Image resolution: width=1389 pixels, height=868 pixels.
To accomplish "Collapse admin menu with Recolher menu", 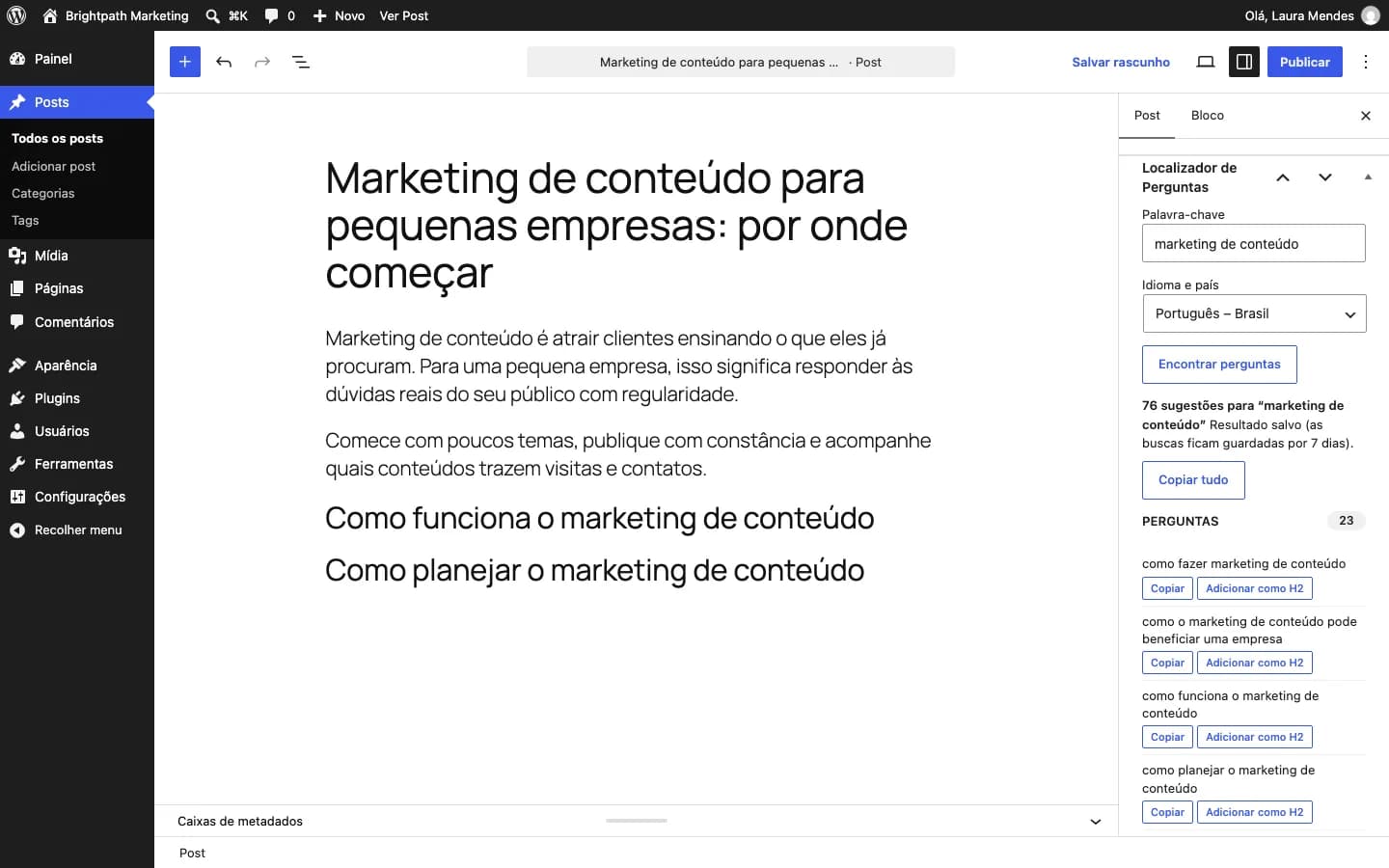I will 77,530.
